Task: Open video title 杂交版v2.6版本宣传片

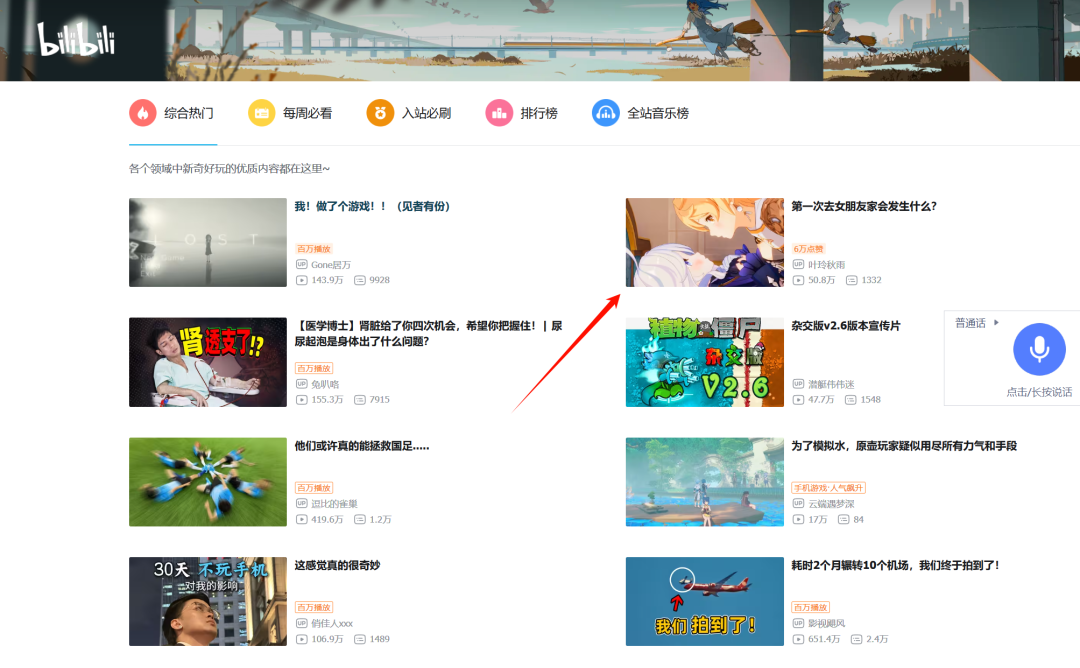Action: [846, 326]
